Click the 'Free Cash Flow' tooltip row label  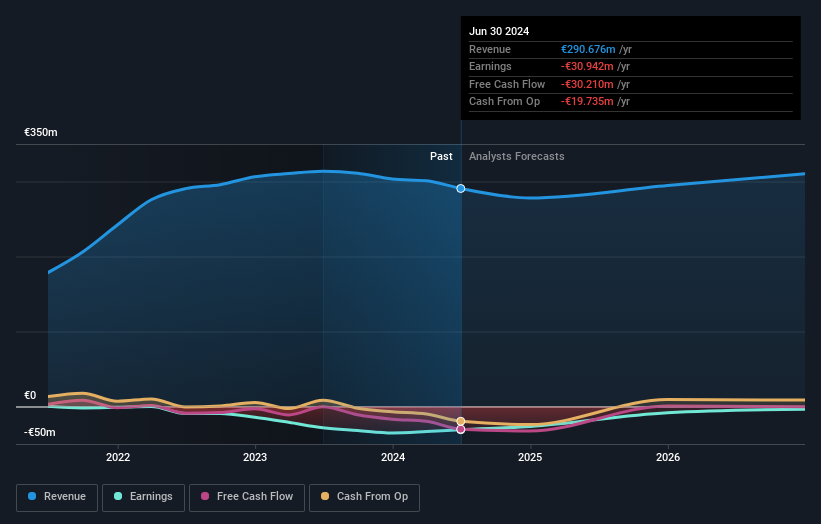[507, 84]
